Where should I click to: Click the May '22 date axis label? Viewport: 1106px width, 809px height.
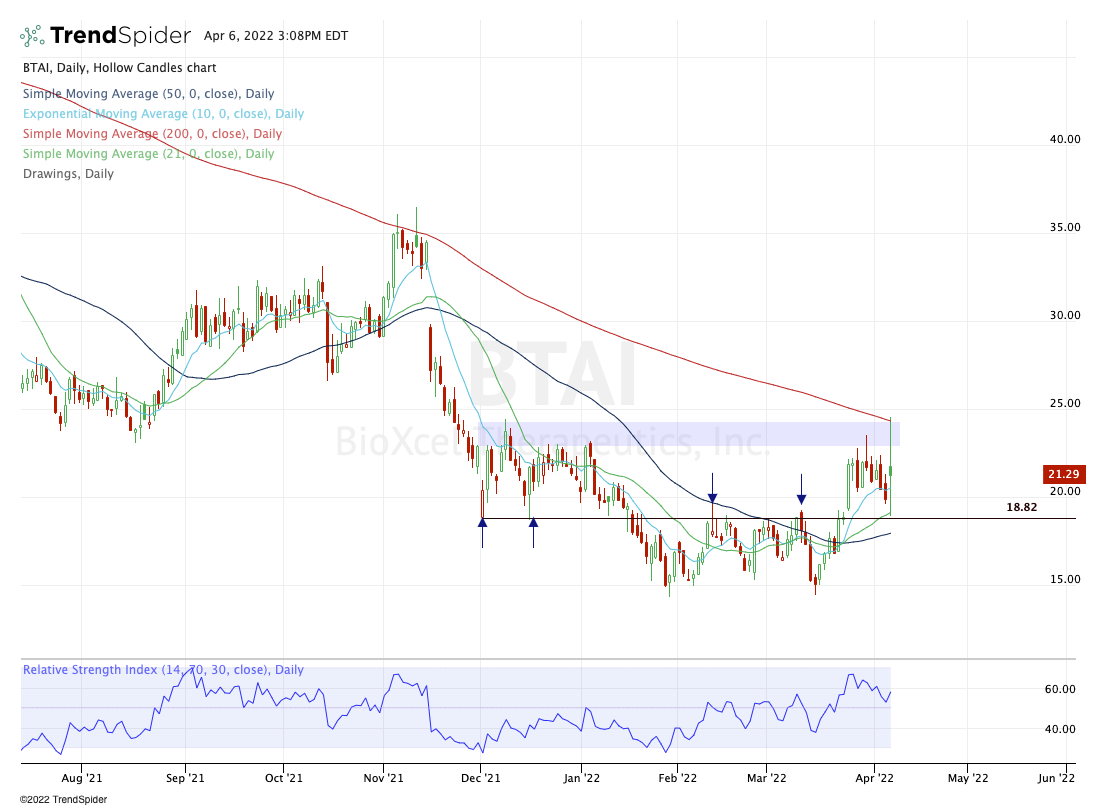(x=968, y=778)
